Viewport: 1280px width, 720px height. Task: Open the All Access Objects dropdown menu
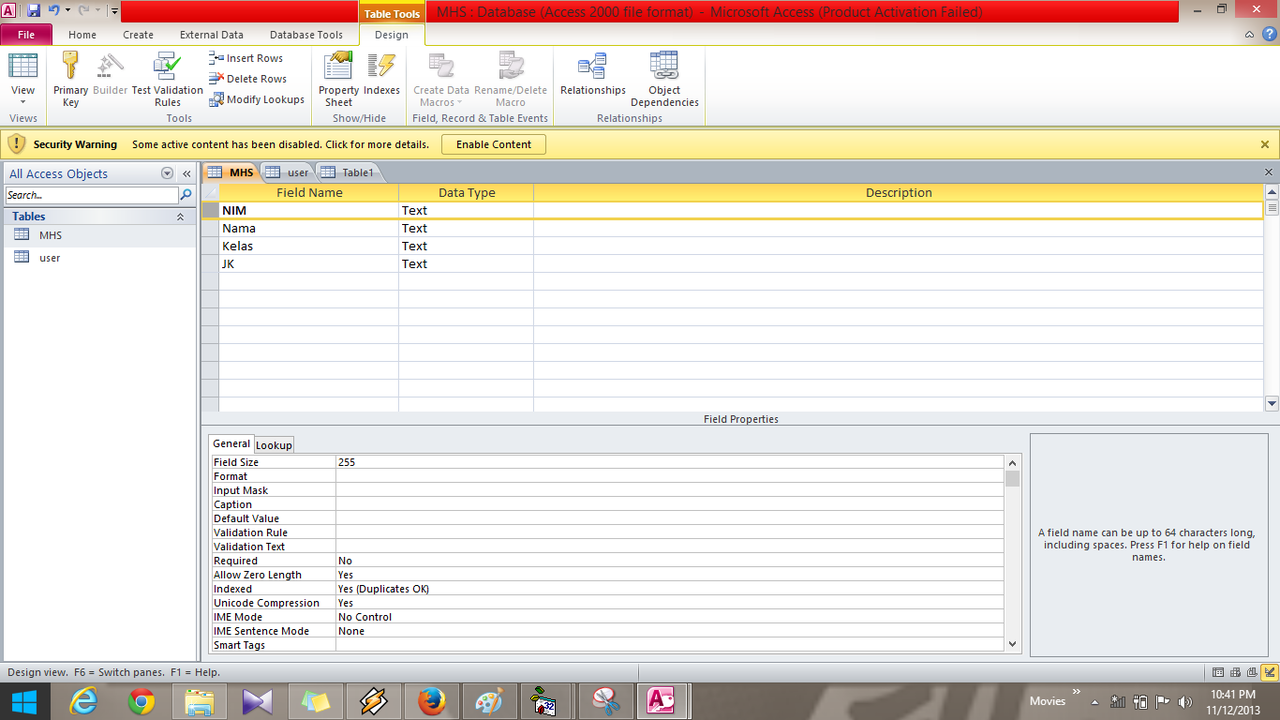pos(167,174)
